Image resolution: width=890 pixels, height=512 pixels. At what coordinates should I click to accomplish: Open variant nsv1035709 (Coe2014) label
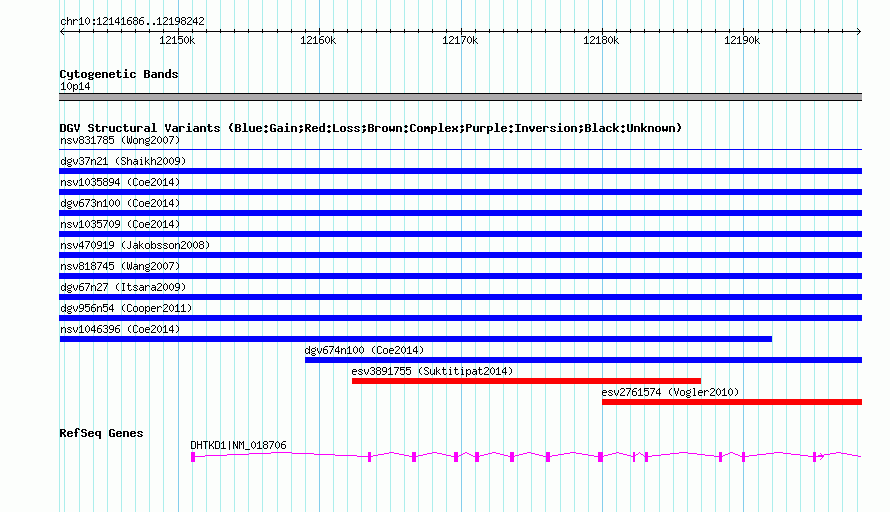point(120,224)
